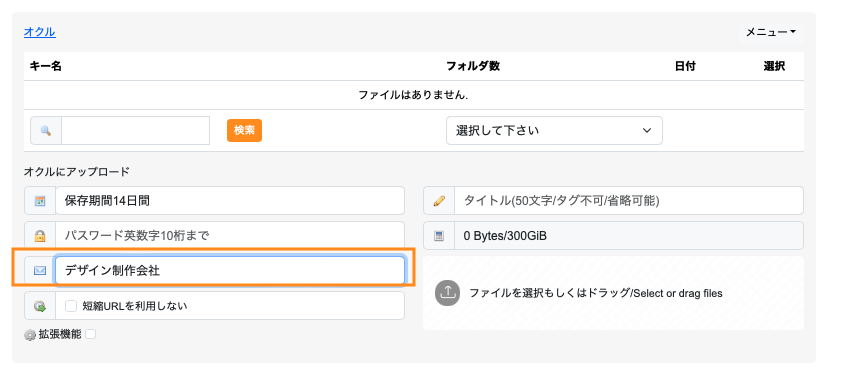Click the file drop zone area
This screenshot has width=846, height=380.
[x=613, y=293]
